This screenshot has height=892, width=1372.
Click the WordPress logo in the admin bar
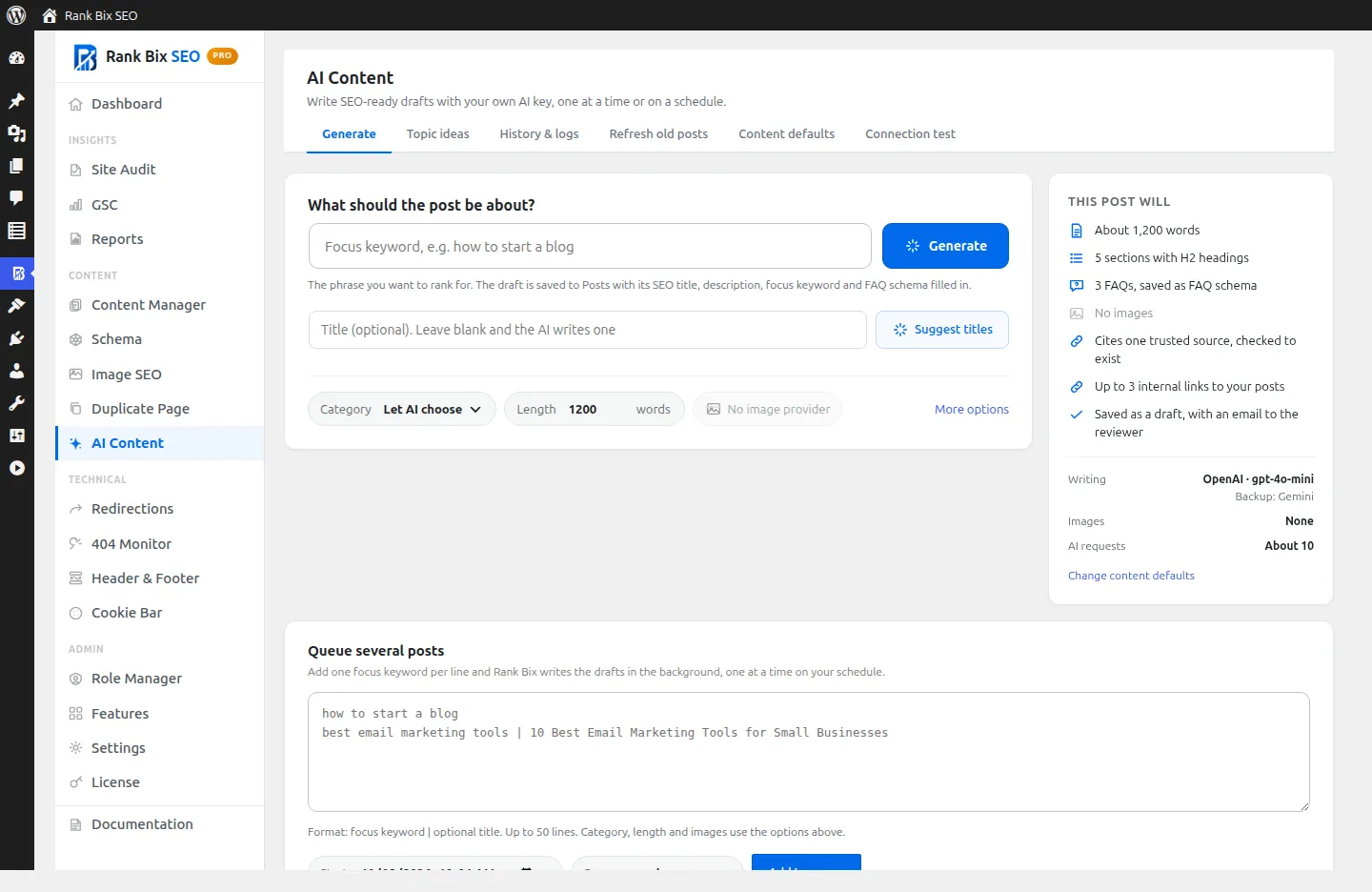tap(16, 15)
